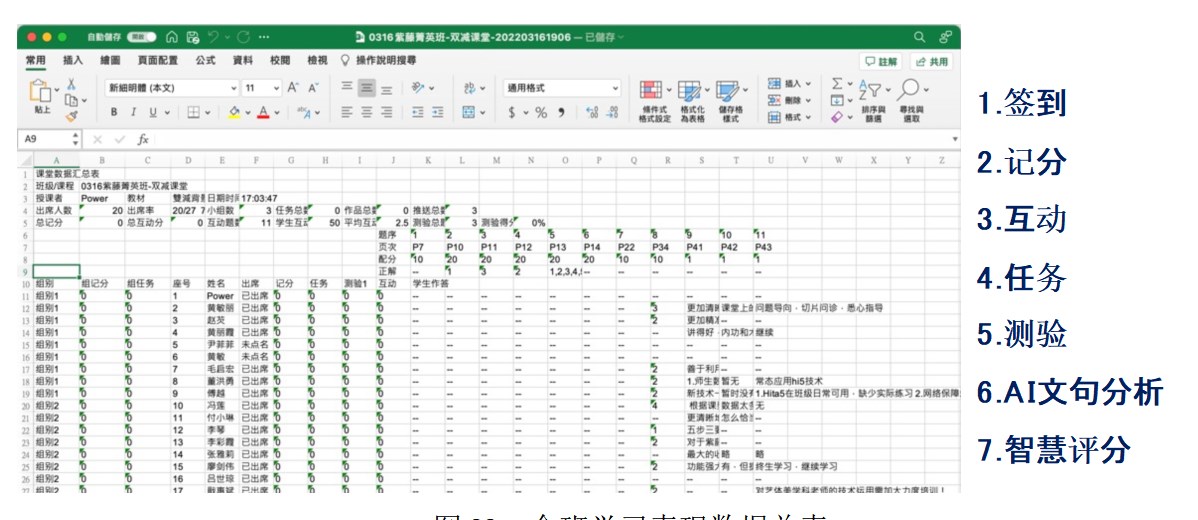Open the 公式 (Formulas) ribbon tab
The image size is (1198, 520).
pyautogui.click(x=205, y=61)
